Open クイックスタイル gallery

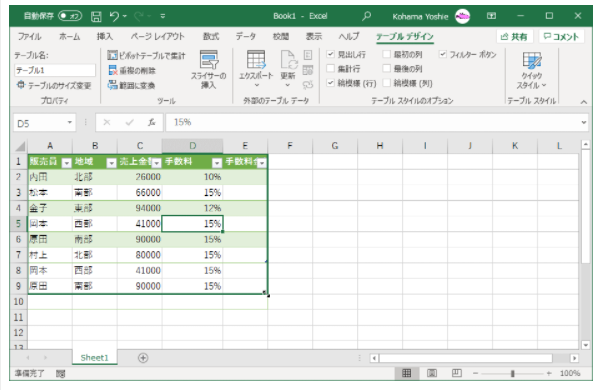click(531, 70)
